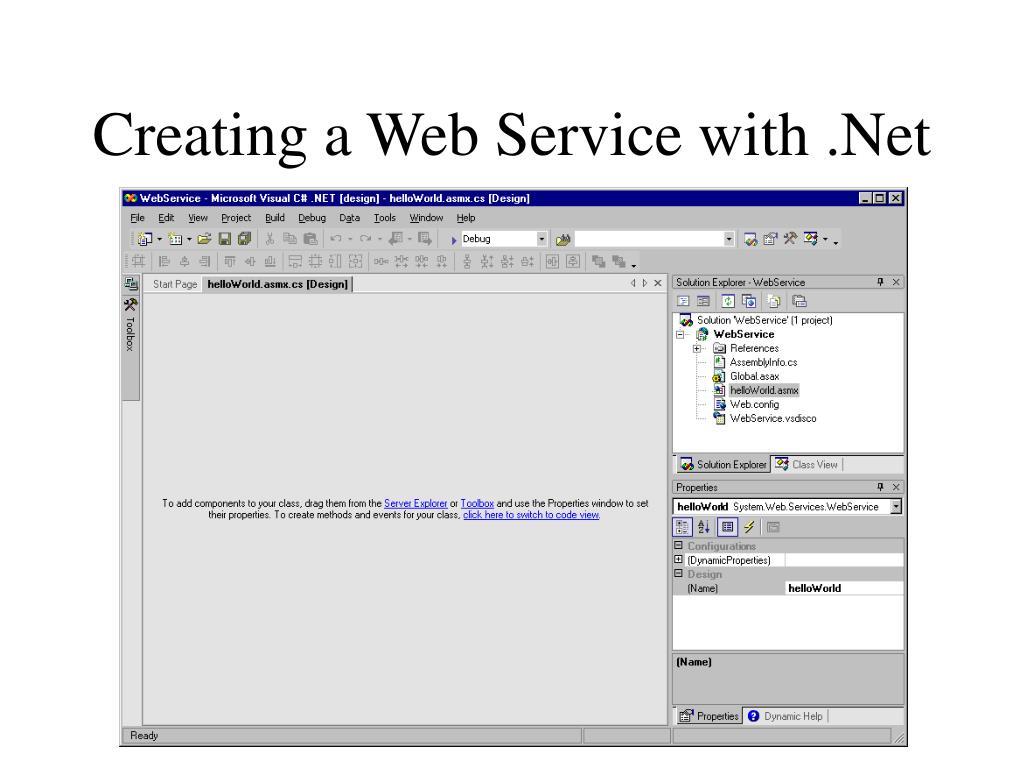Click the Copy Project icon in Solution Explorer
This screenshot has width=1024, height=768.
pos(749,301)
